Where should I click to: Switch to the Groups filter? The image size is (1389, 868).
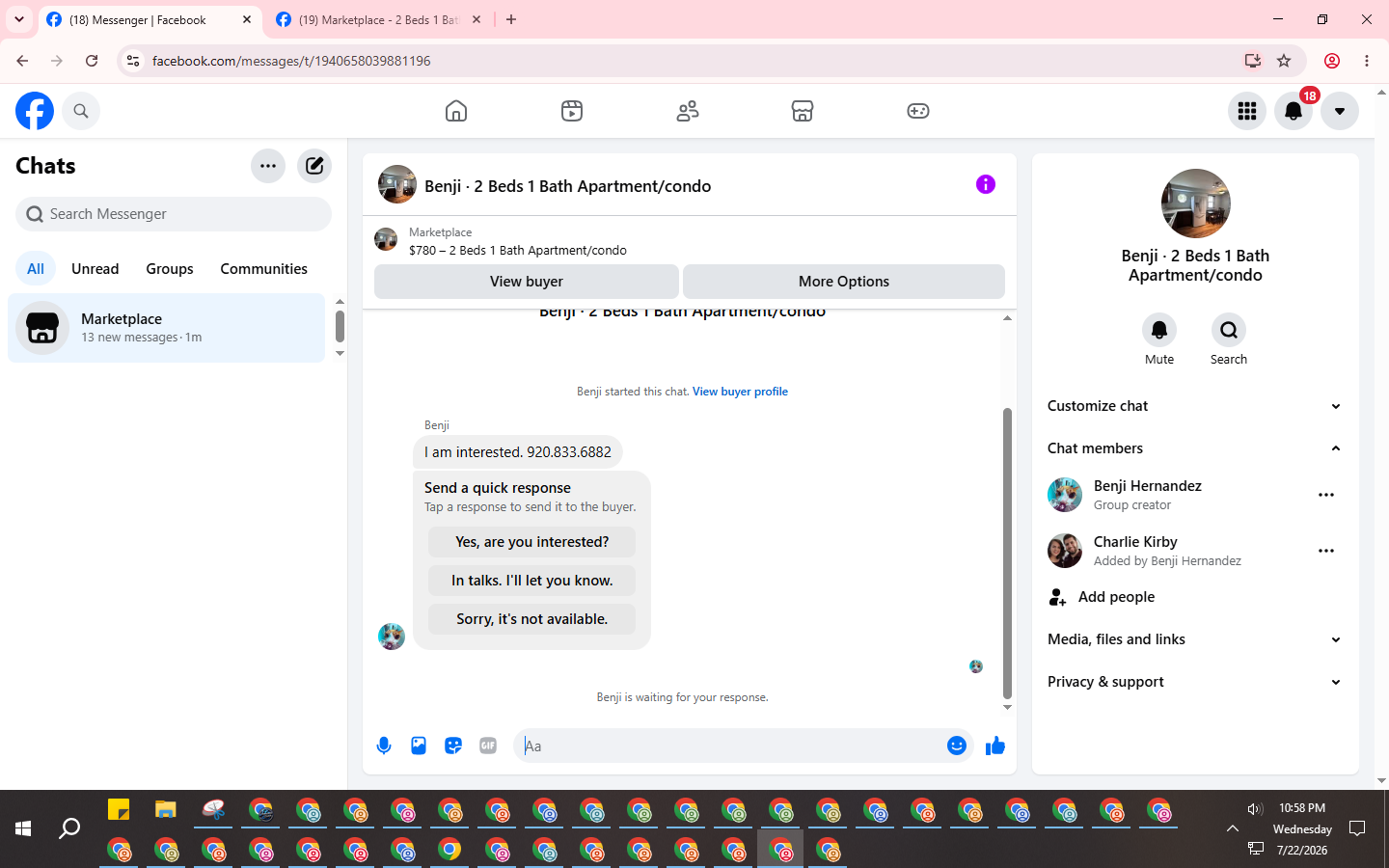170,269
